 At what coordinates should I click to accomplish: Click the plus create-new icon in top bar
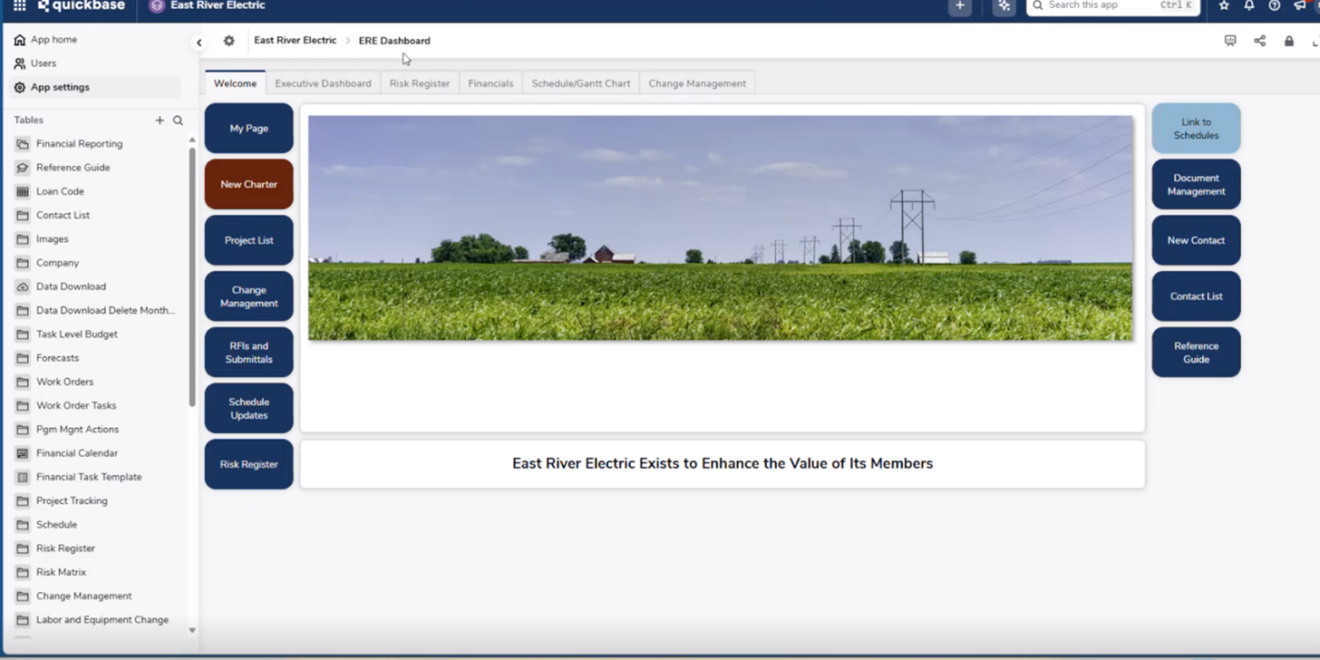[x=959, y=6]
